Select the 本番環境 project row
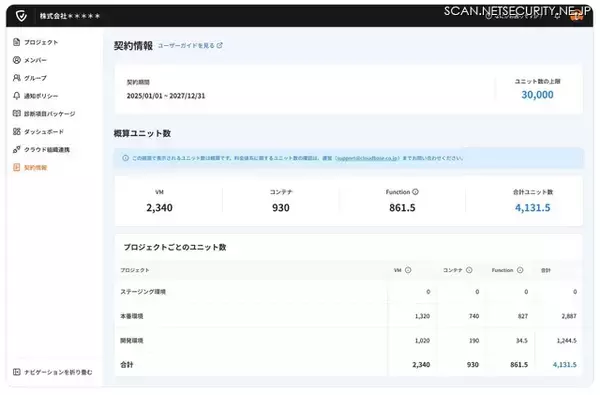Viewport: 600px width, 395px height. pos(348,316)
